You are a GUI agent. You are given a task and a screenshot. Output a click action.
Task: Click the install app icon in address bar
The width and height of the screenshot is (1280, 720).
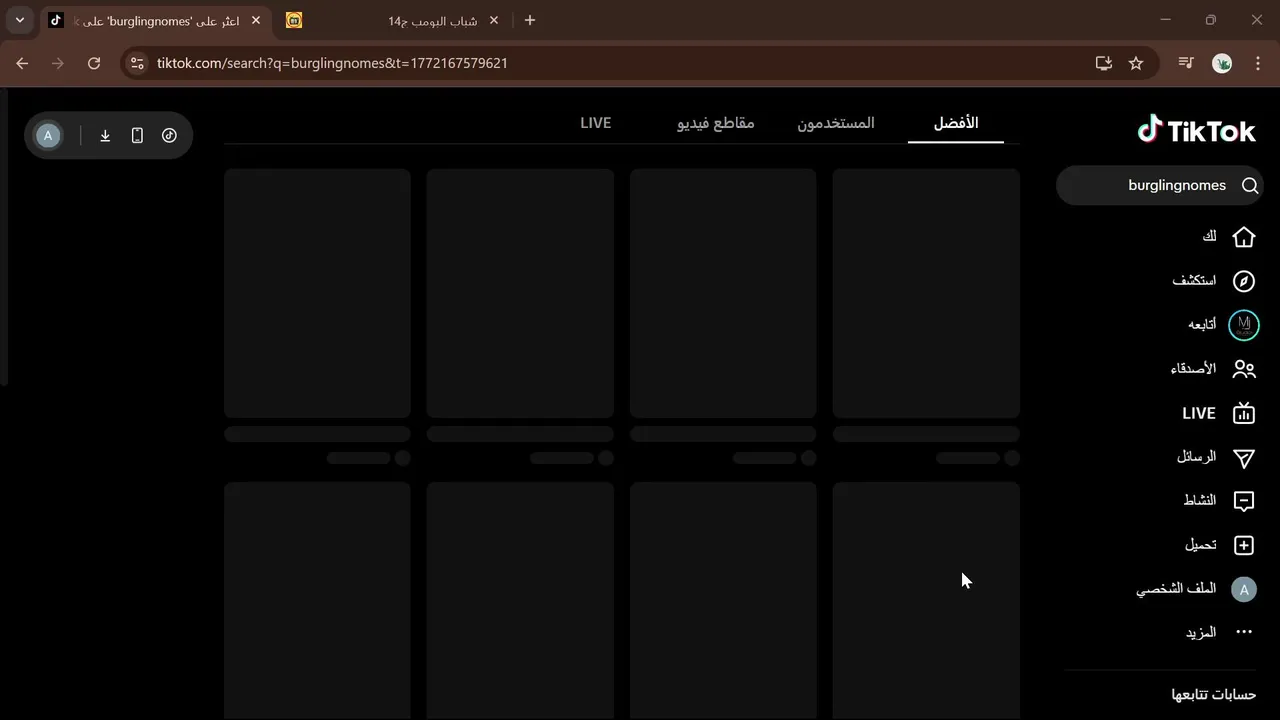tap(1104, 63)
